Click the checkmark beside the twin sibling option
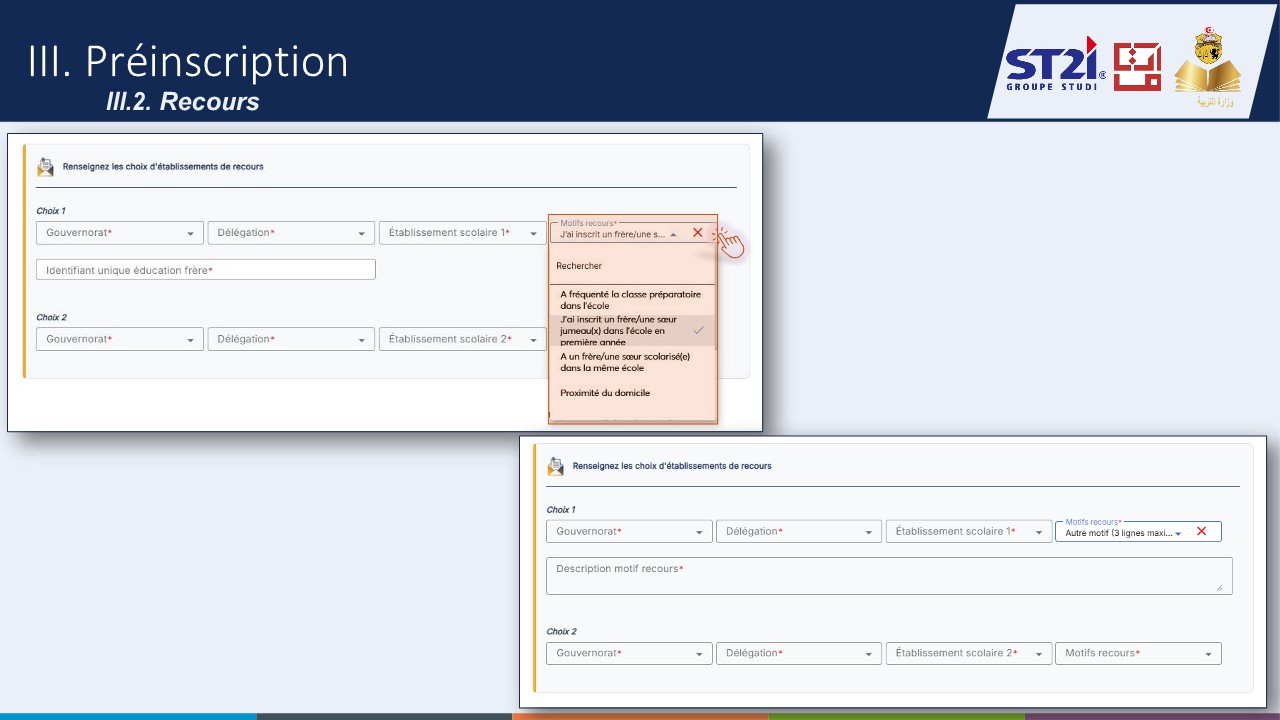 pyautogui.click(x=699, y=330)
